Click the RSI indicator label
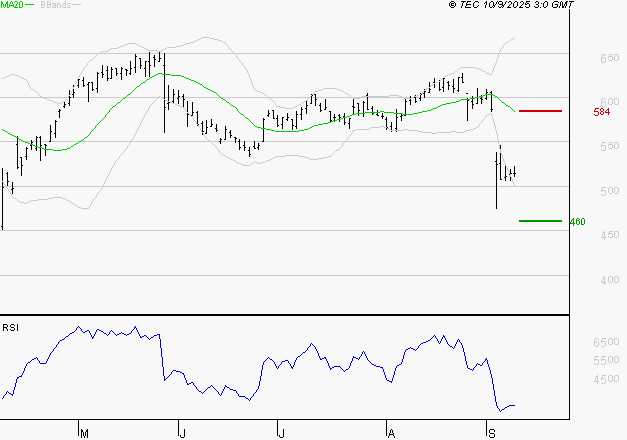627x440 pixels. click(x=10, y=327)
